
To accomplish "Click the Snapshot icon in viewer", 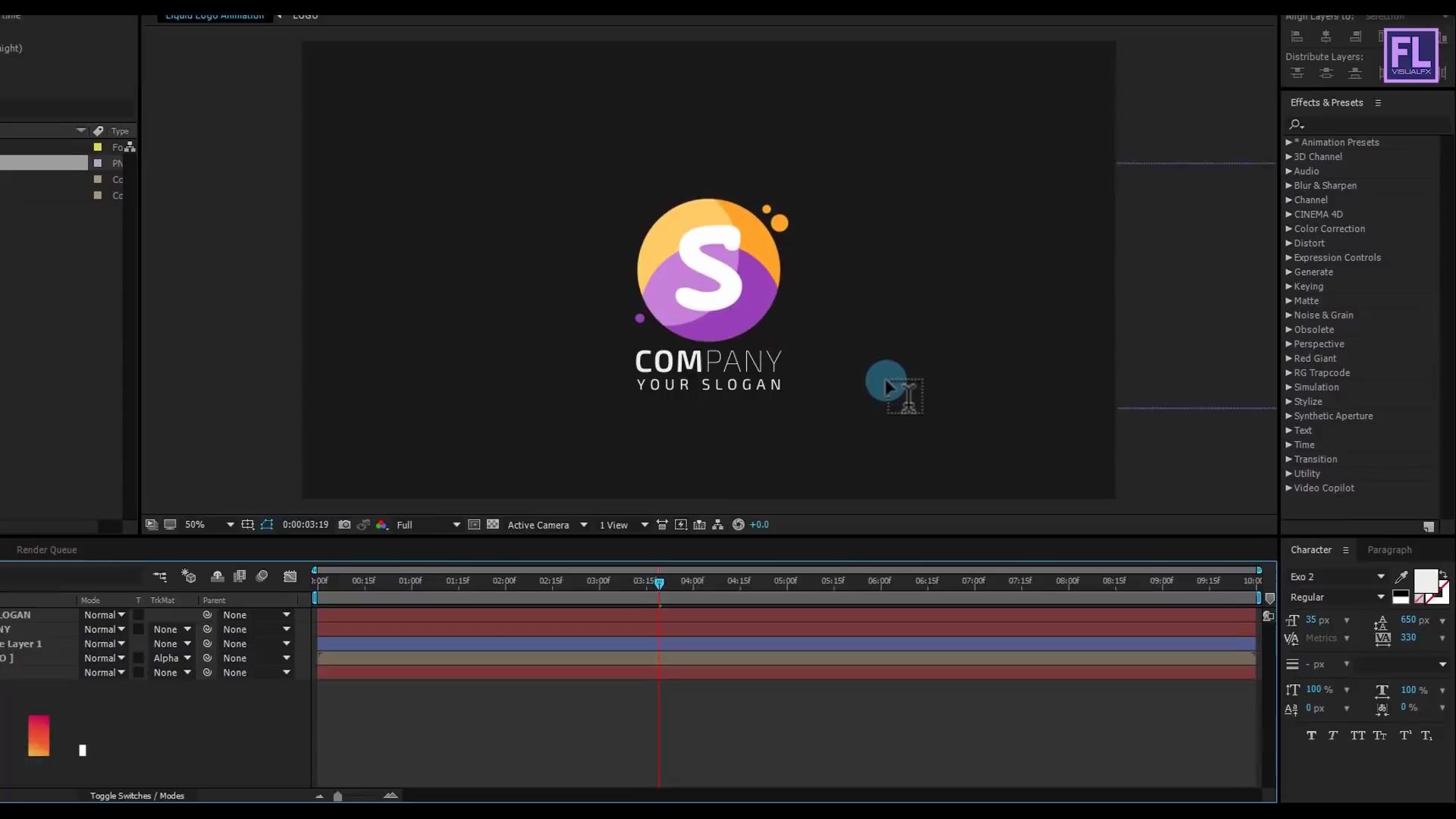I will (344, 524).
